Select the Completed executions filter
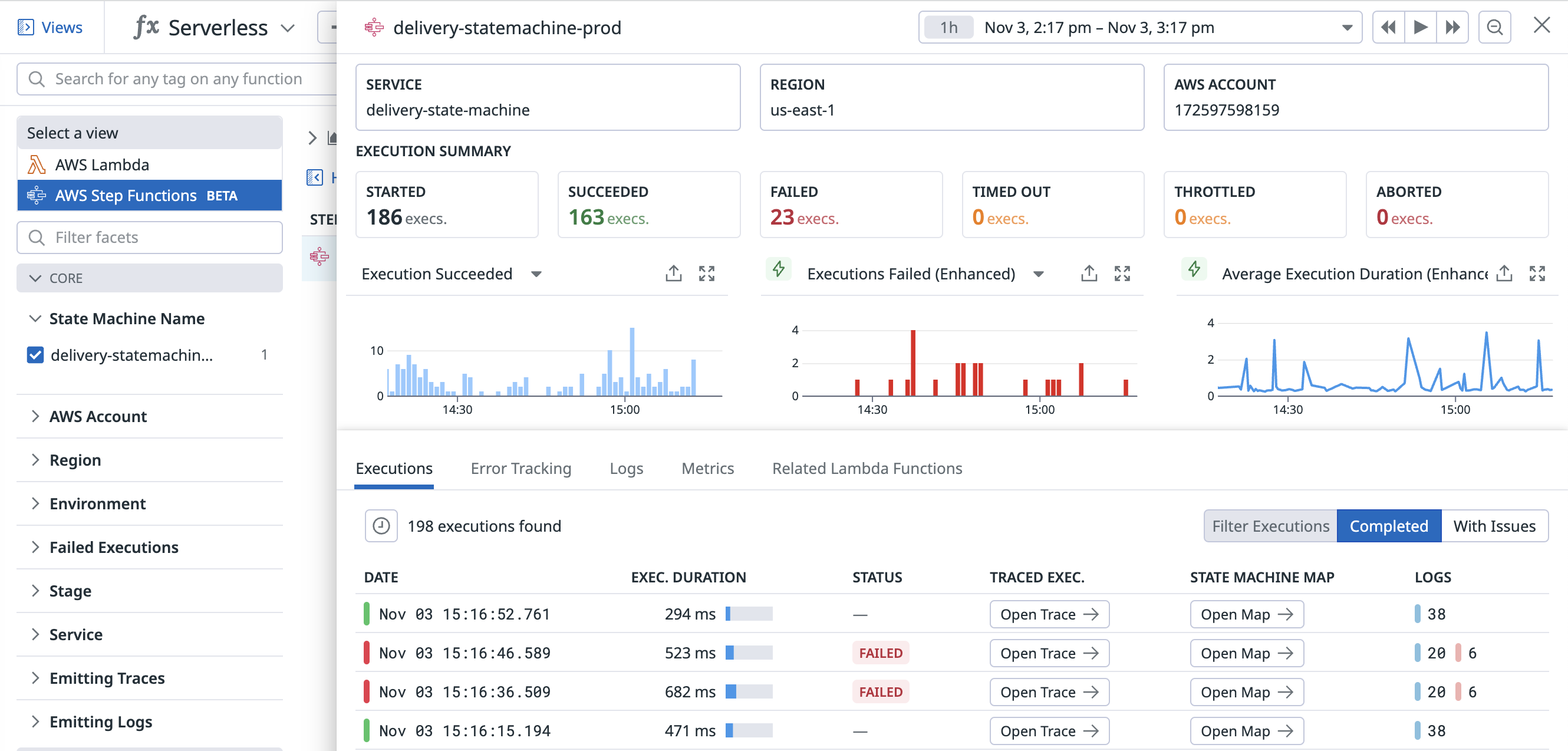The image size is (1568, 751). coord(1388,526)
